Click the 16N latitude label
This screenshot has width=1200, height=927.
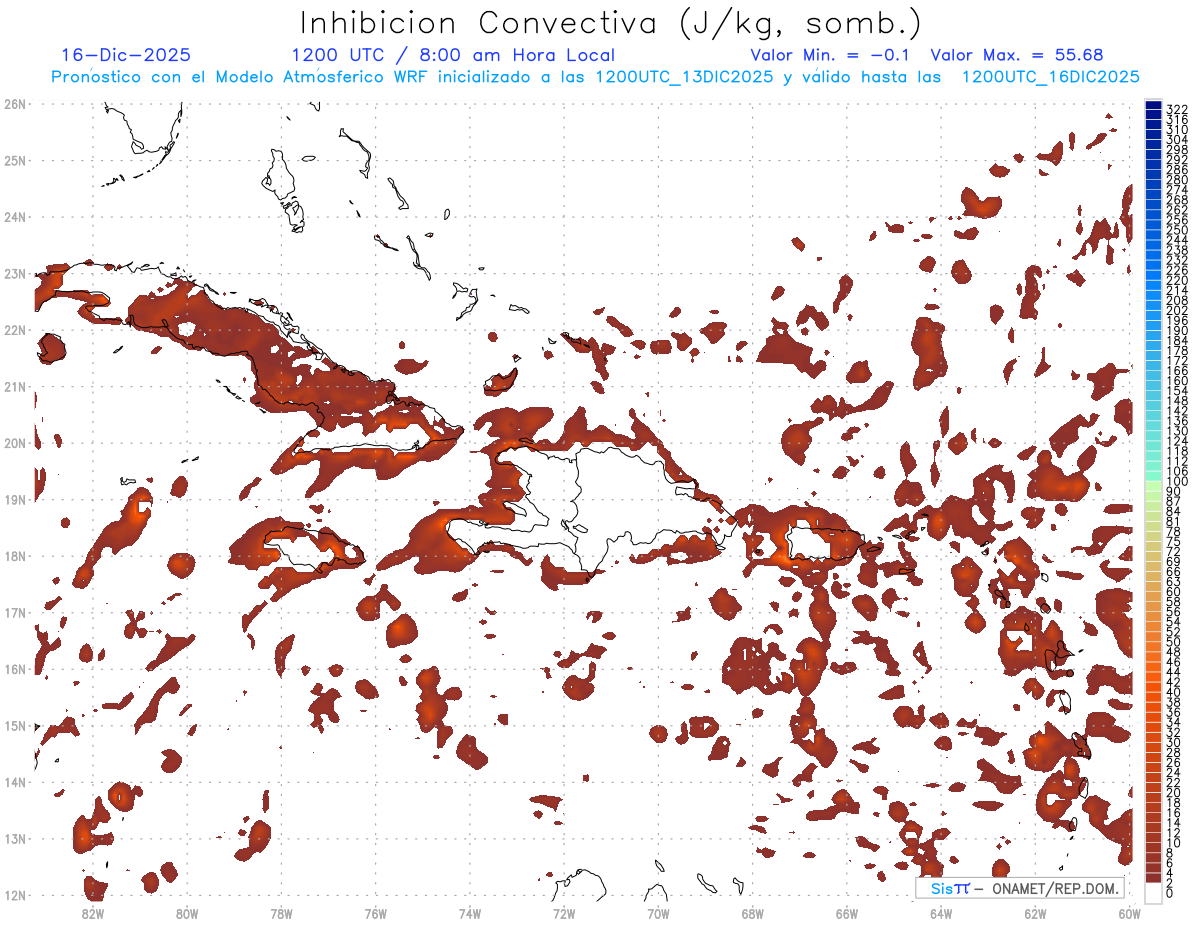point(15,669)
